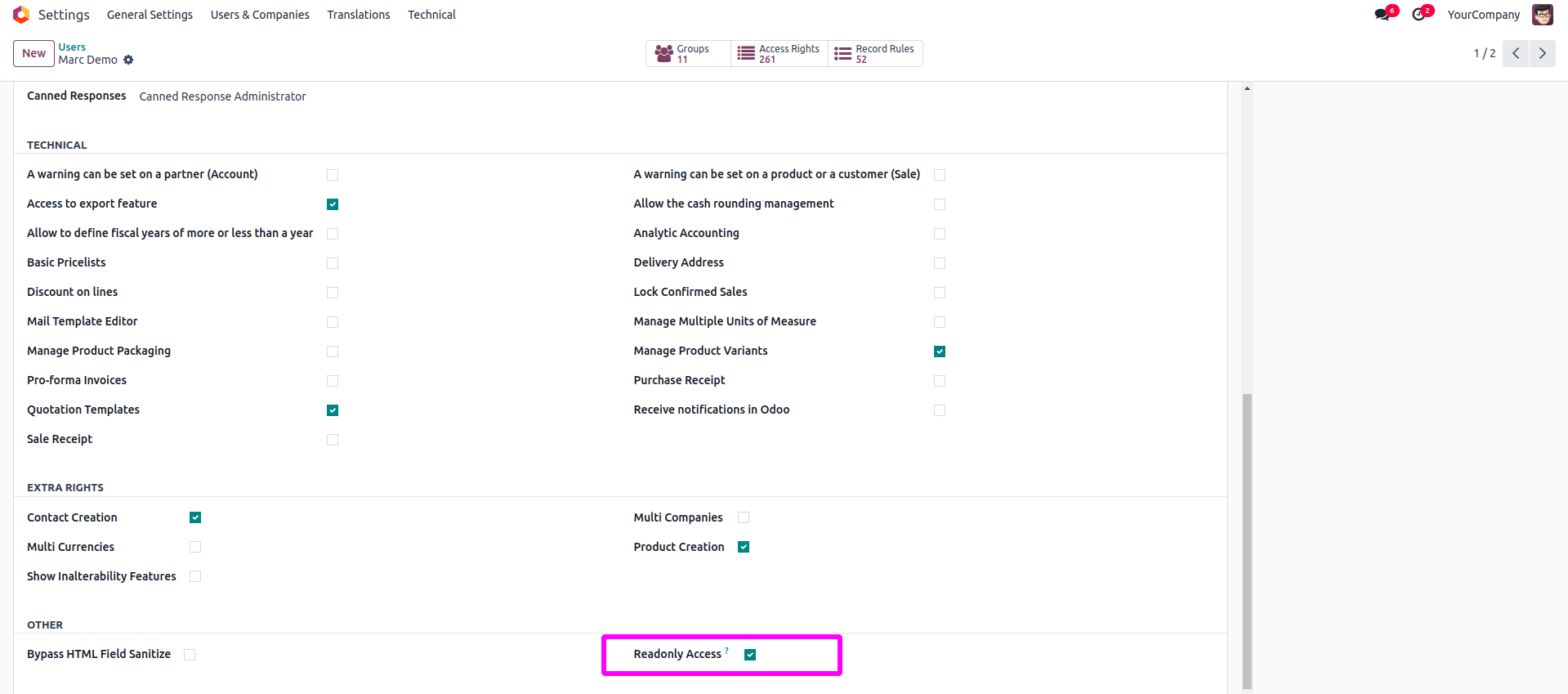The image size is (1568, 694).
Task: Open the gear actions icon beside Marc Demo
Action: 128,60
